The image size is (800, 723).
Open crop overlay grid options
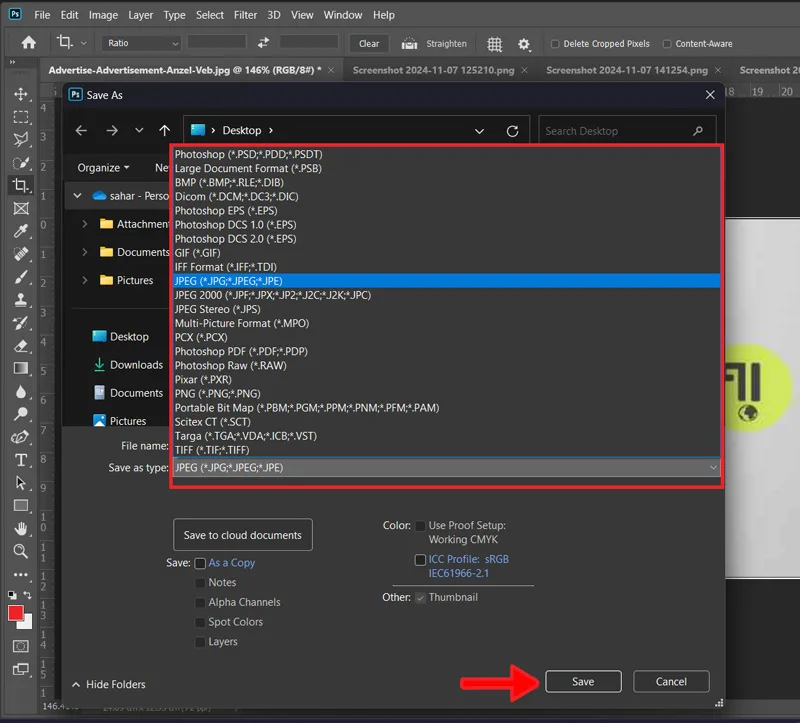pos(494,44)
